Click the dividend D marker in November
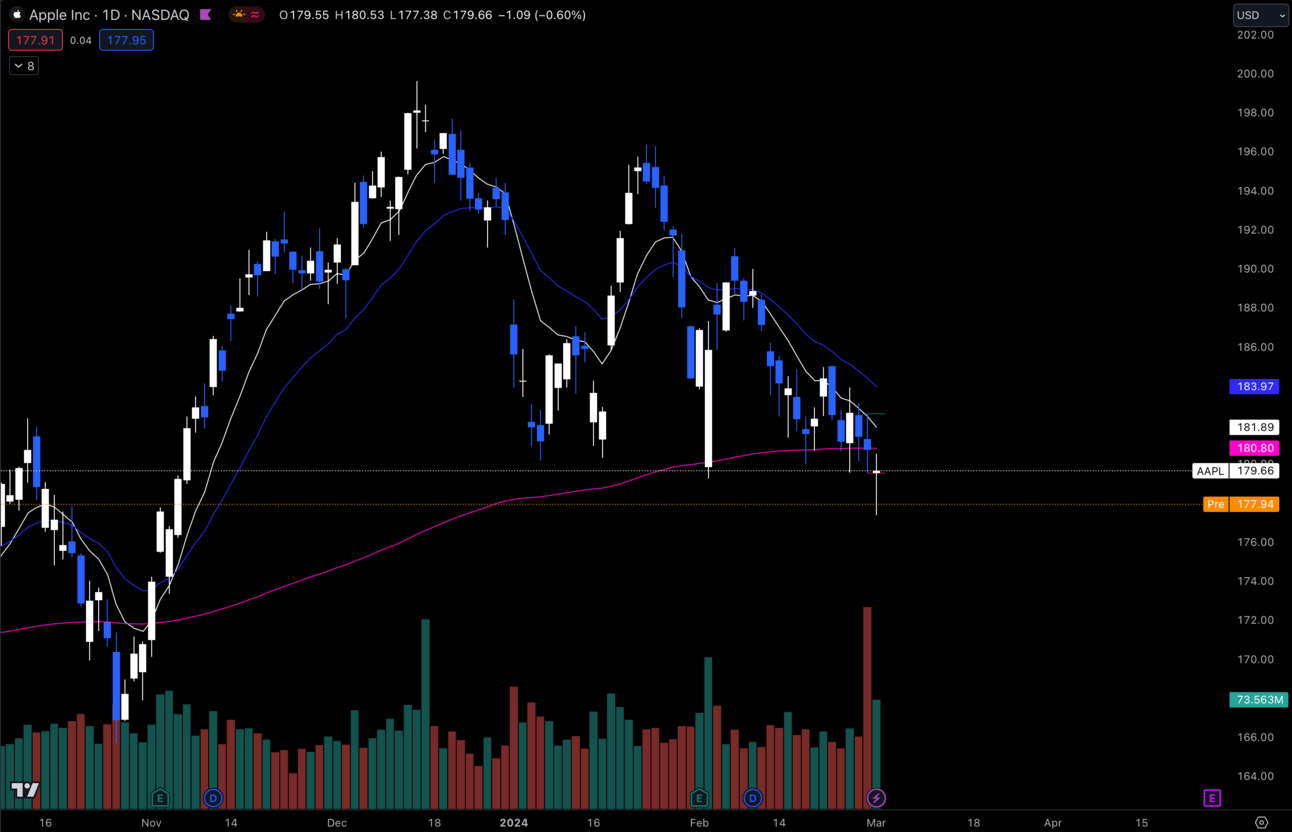 [212, 798]
